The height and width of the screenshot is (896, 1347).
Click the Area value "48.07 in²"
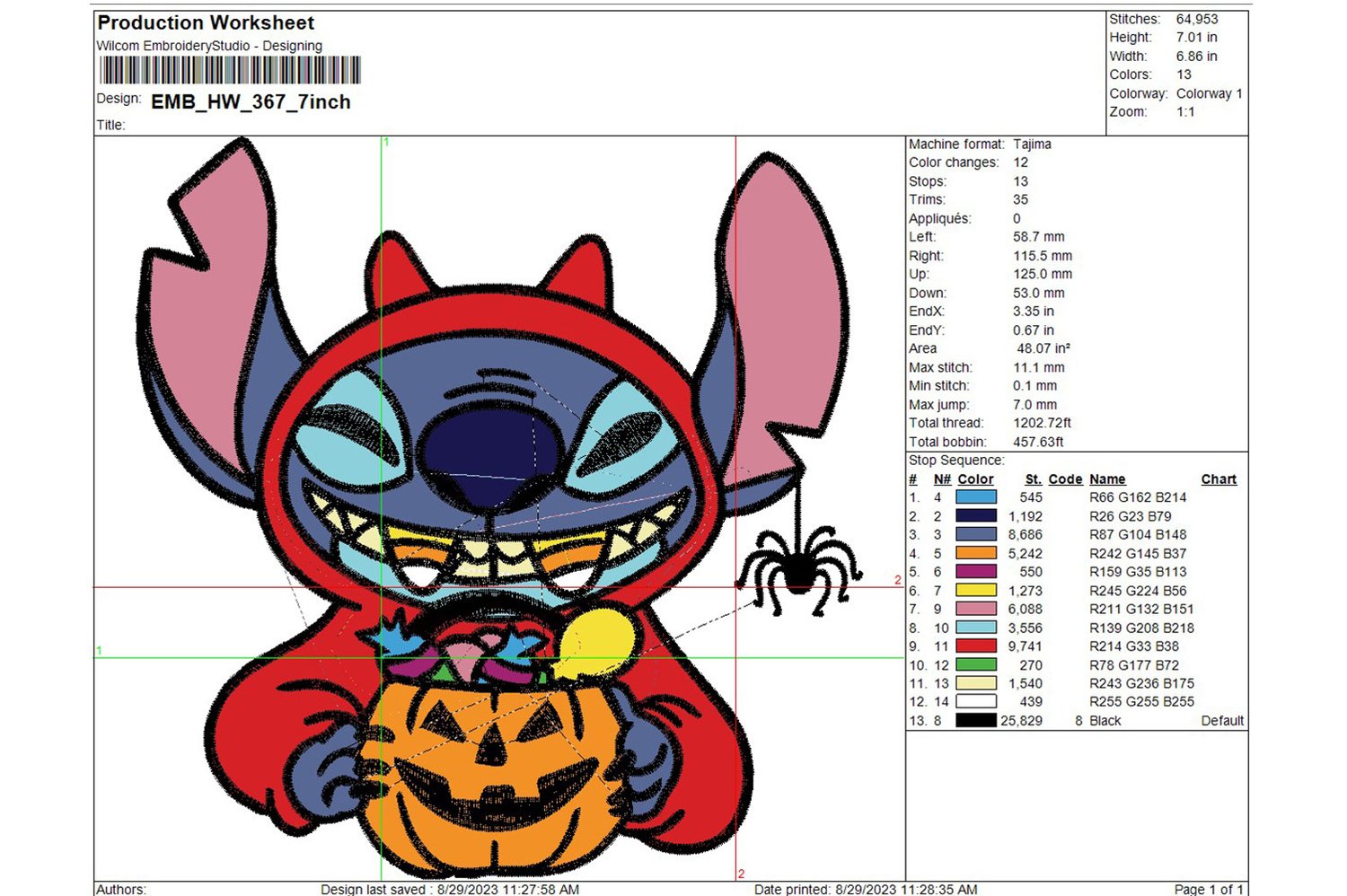1043,348
